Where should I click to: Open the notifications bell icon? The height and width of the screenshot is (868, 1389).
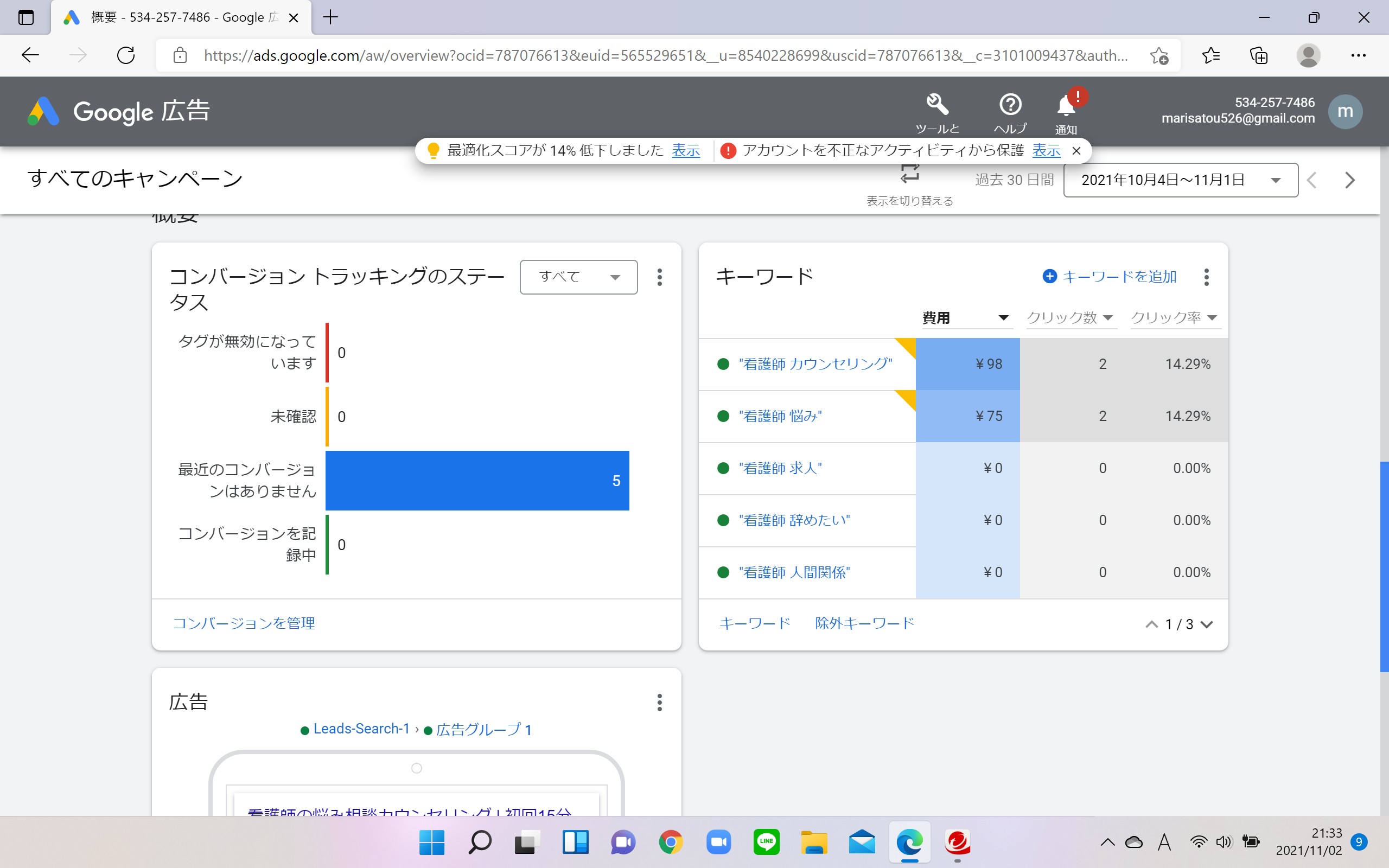1066,106
